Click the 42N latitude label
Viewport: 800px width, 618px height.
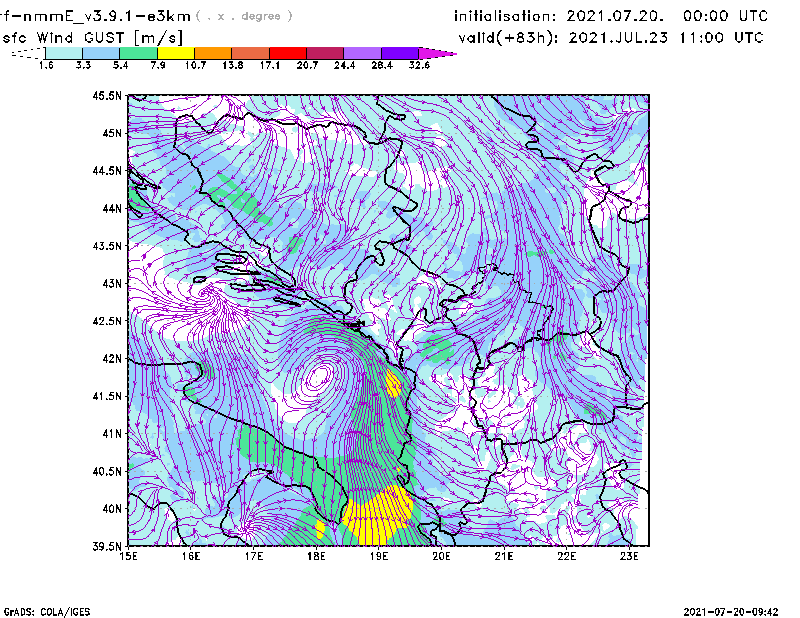point(112,358)
